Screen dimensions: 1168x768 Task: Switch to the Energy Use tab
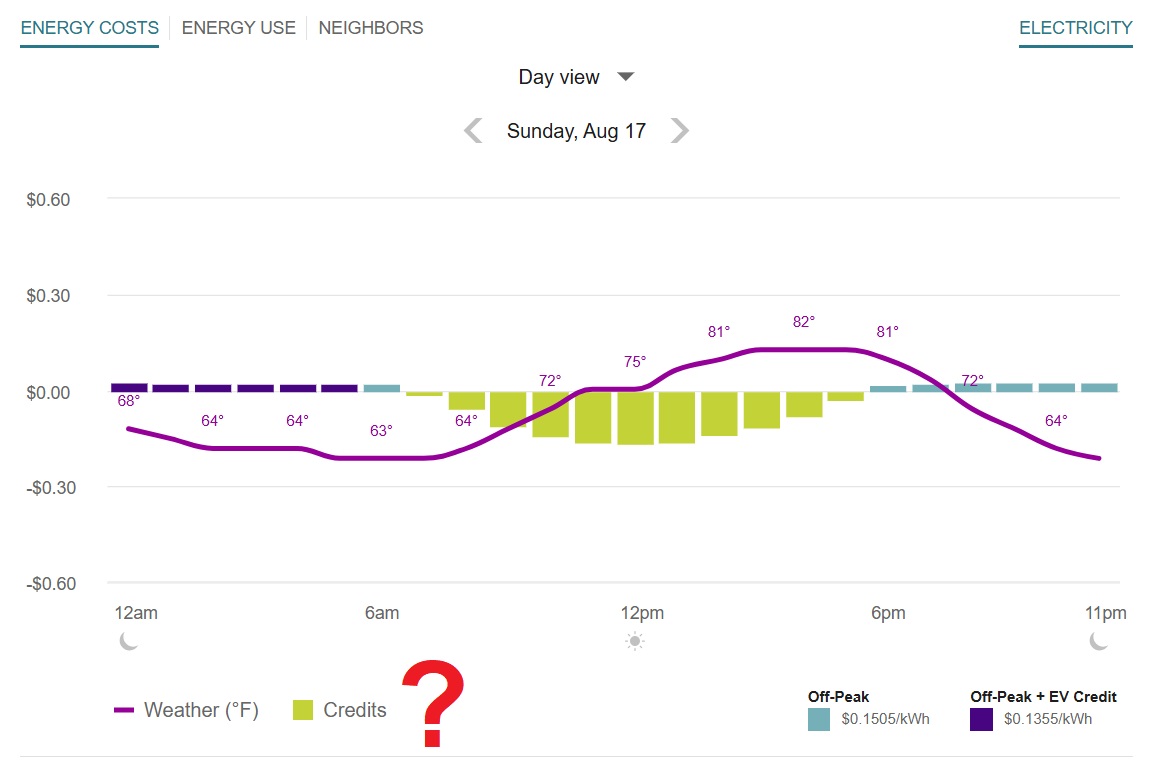click(239, 28)
